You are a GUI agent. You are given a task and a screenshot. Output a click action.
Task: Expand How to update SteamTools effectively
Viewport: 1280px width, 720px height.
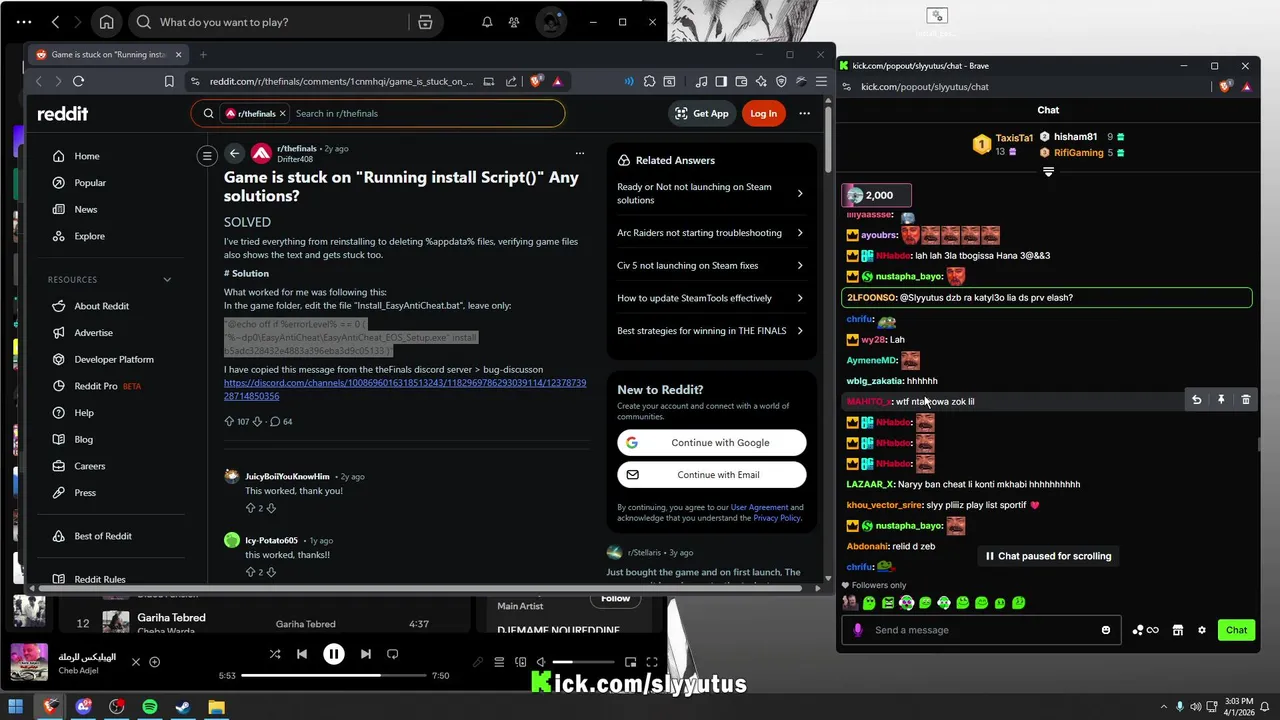click(710, 298)
